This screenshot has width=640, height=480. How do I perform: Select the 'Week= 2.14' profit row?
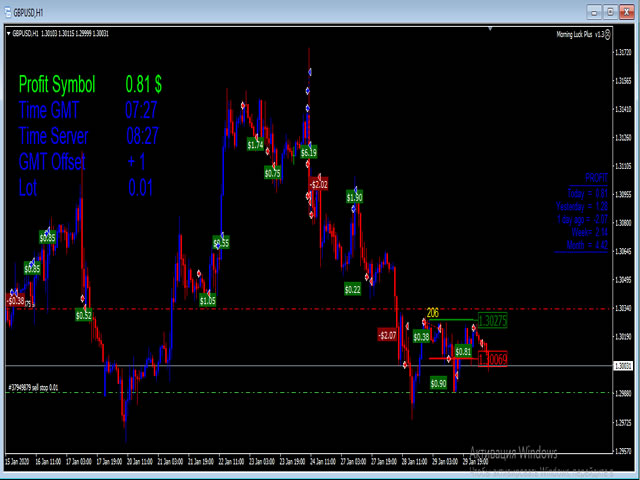pos(589,232)
